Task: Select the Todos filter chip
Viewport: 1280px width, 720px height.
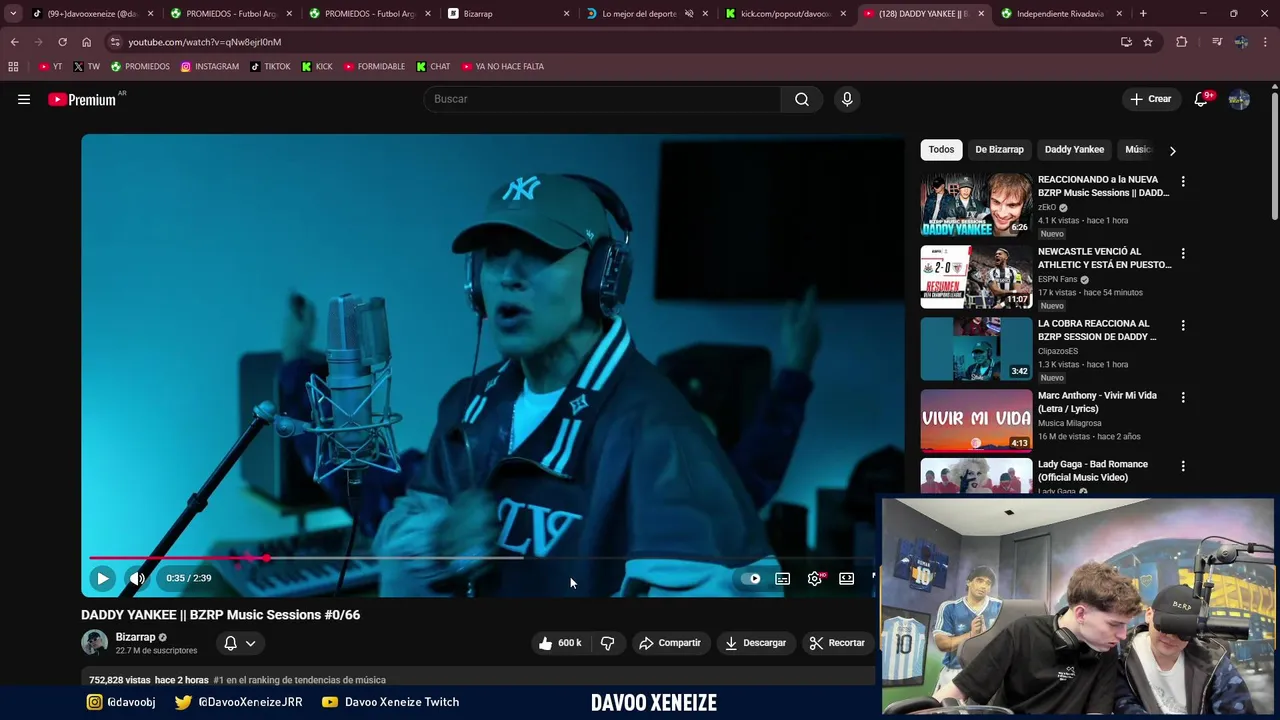Action: coord(941,150)
